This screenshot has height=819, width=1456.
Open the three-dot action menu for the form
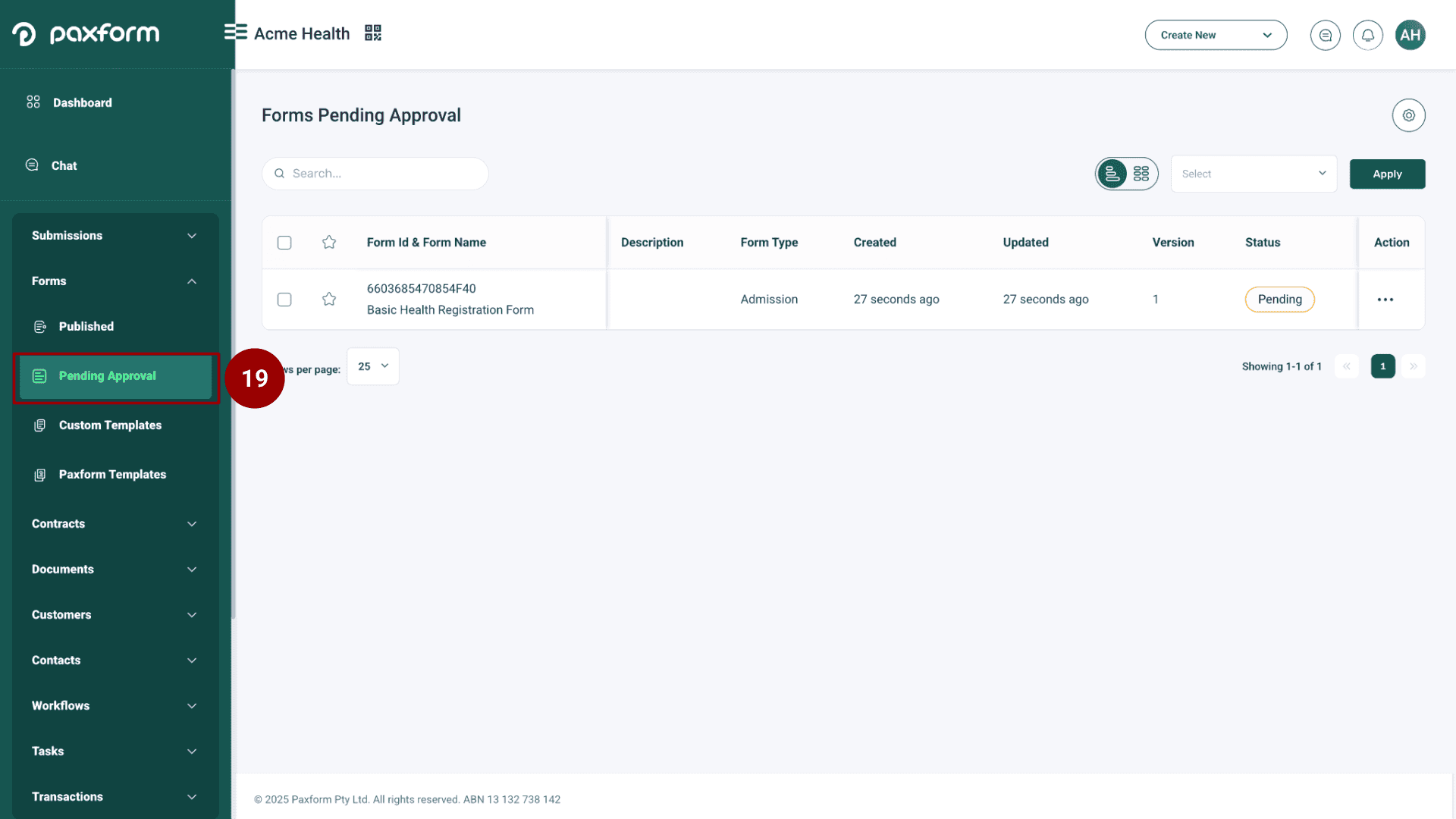point(1385,300)
